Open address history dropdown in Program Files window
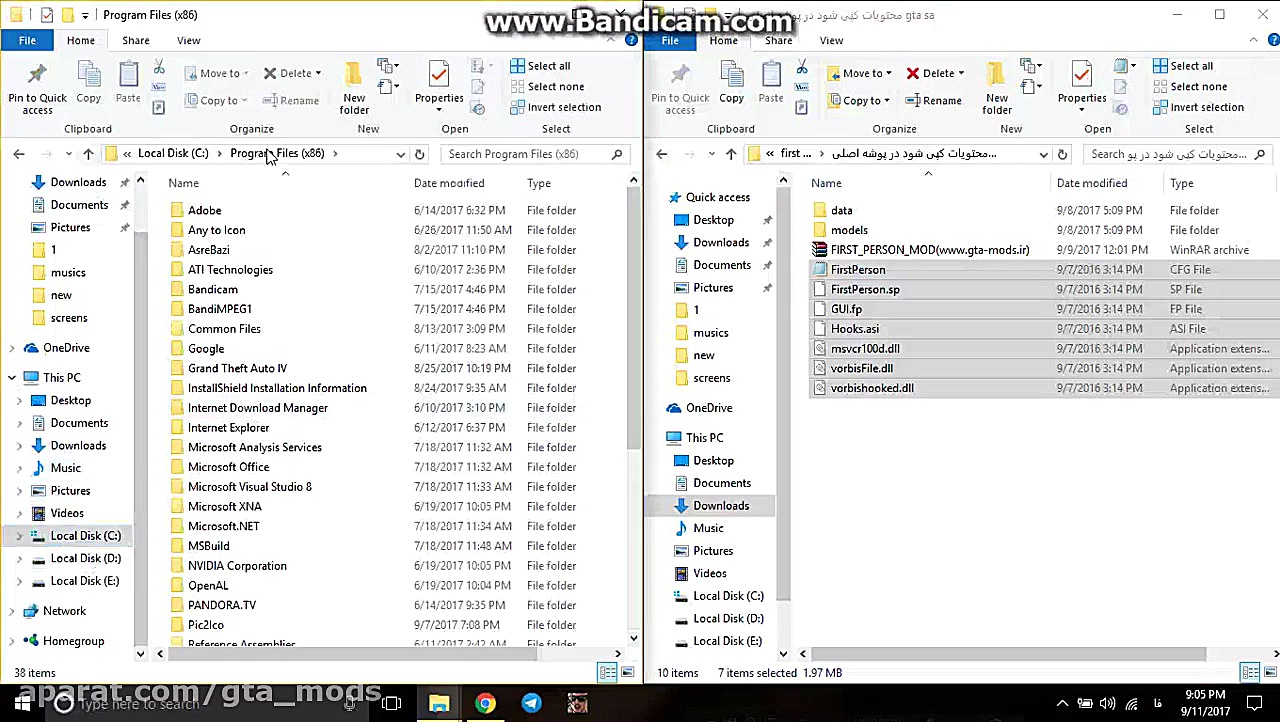 pos(400,154)
